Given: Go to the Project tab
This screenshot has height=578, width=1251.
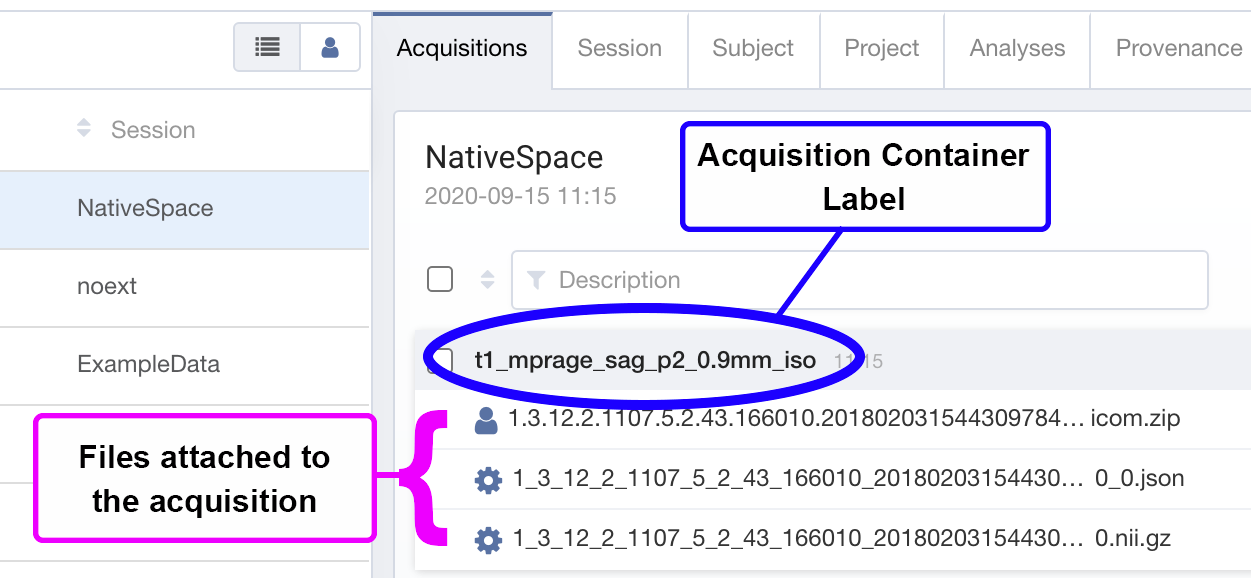Looking at the screenshot, I should (881, 48).
